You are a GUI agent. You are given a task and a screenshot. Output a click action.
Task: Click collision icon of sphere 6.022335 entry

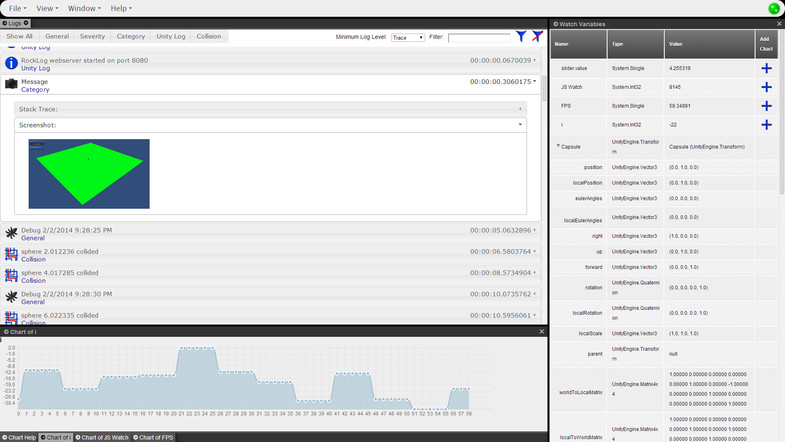[11, 317]
